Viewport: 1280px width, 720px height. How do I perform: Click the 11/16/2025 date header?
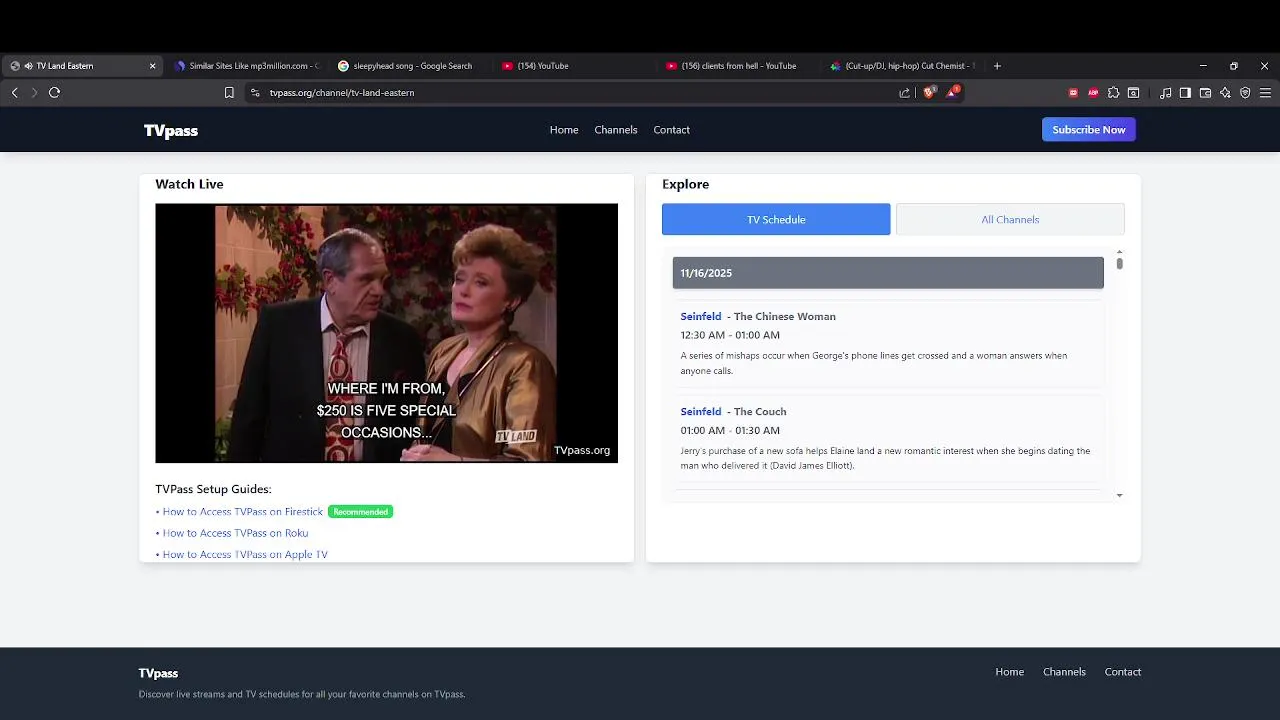[888, 273]
